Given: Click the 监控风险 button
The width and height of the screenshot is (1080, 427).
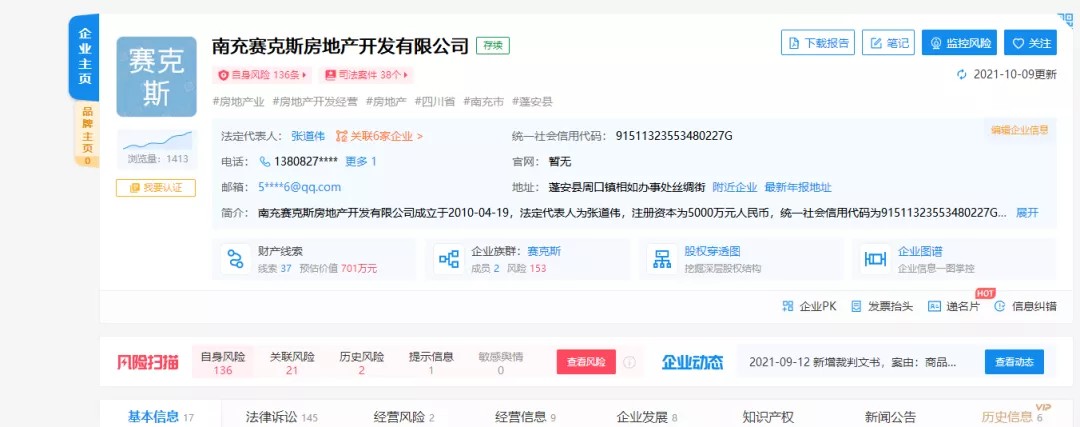Looking at the screenshot, I should click(960, 43).
